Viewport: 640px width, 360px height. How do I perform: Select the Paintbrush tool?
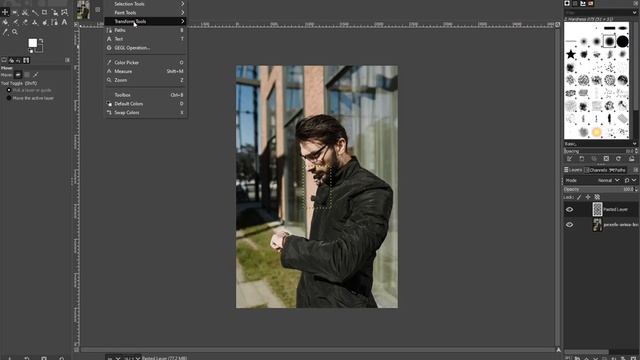[15, 22]
